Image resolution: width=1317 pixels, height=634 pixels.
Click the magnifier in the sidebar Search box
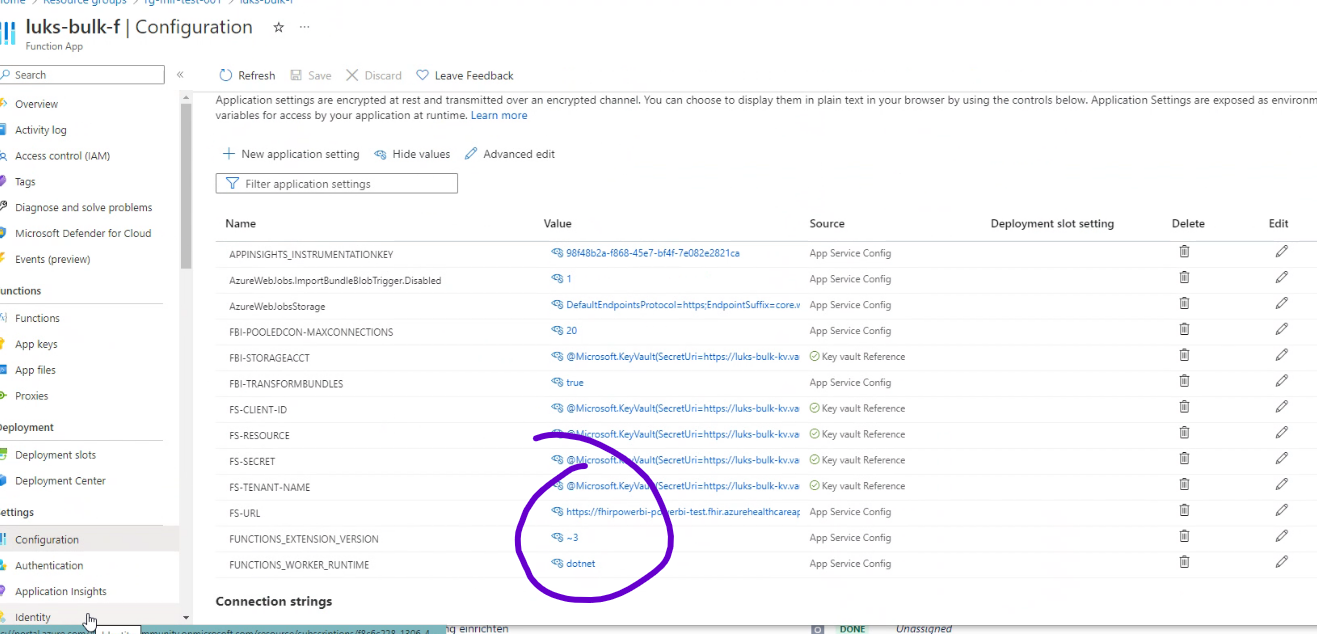pos(4,75)
